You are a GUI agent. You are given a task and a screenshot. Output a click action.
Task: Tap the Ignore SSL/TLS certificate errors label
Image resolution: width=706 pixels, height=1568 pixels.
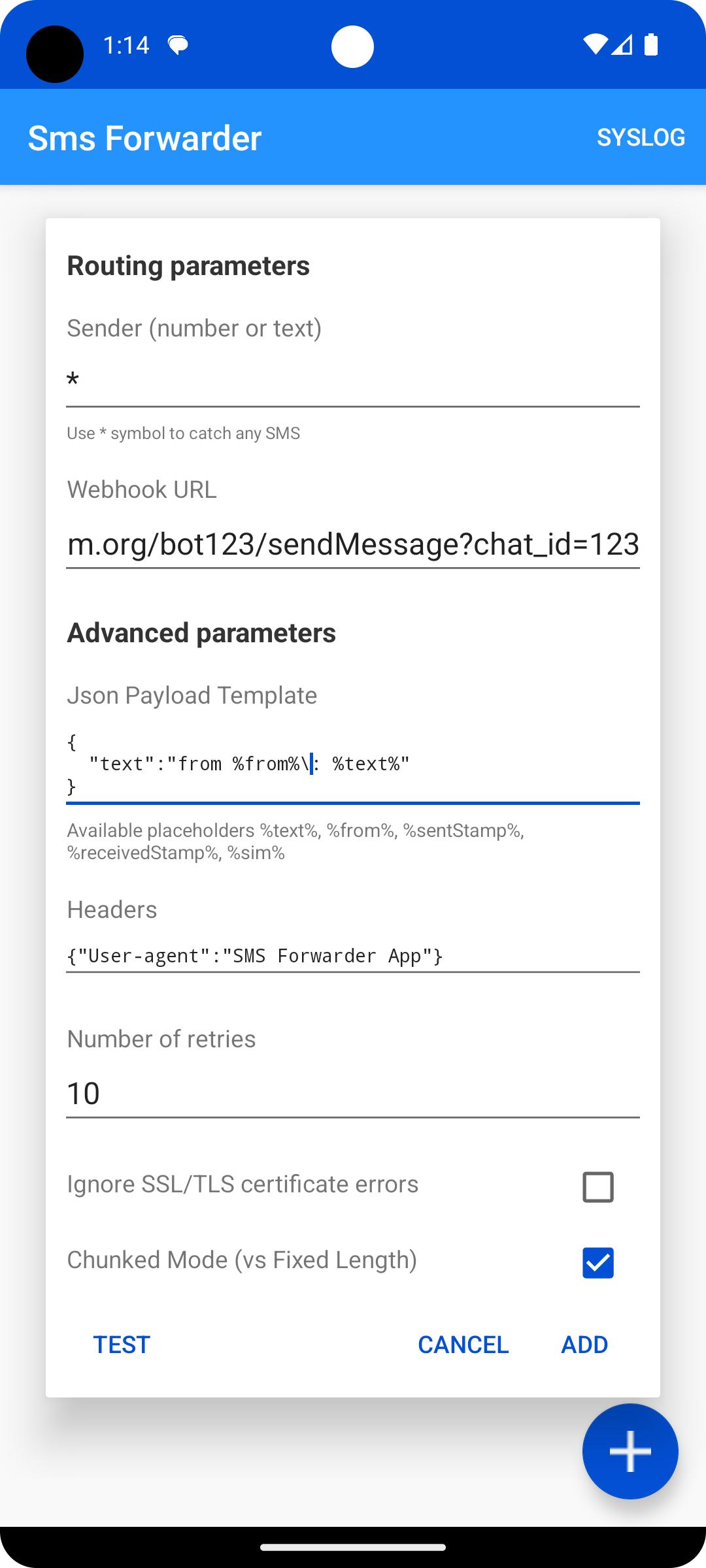243,1184
